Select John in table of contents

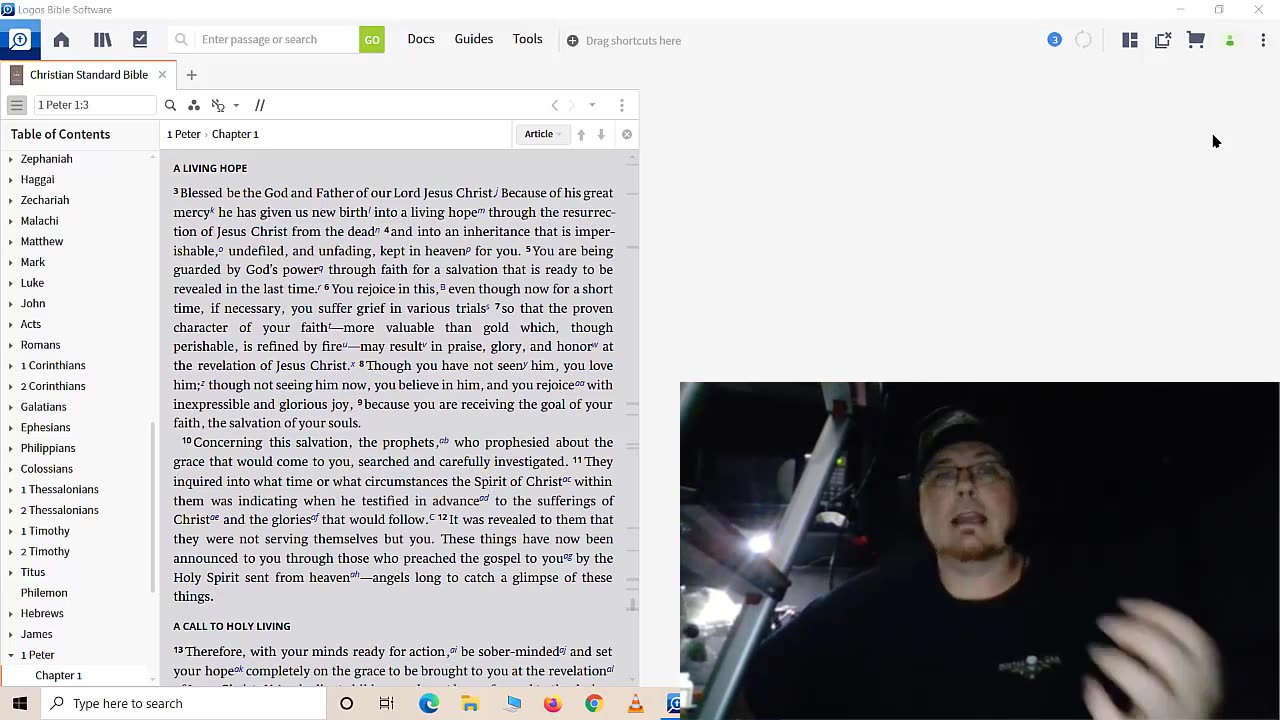pos(33,304)
